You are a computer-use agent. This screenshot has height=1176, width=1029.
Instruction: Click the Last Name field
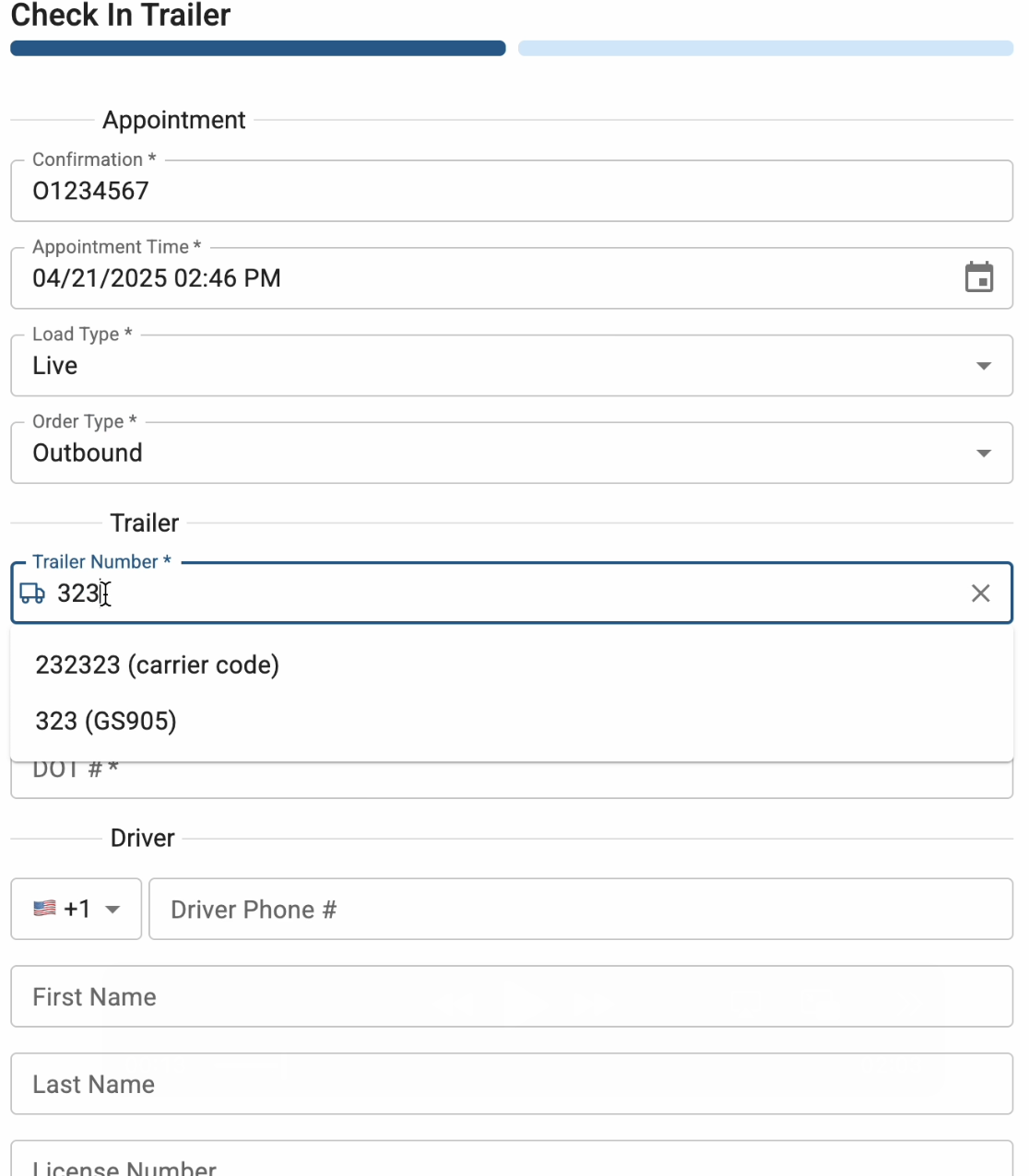pos(512,1084)
